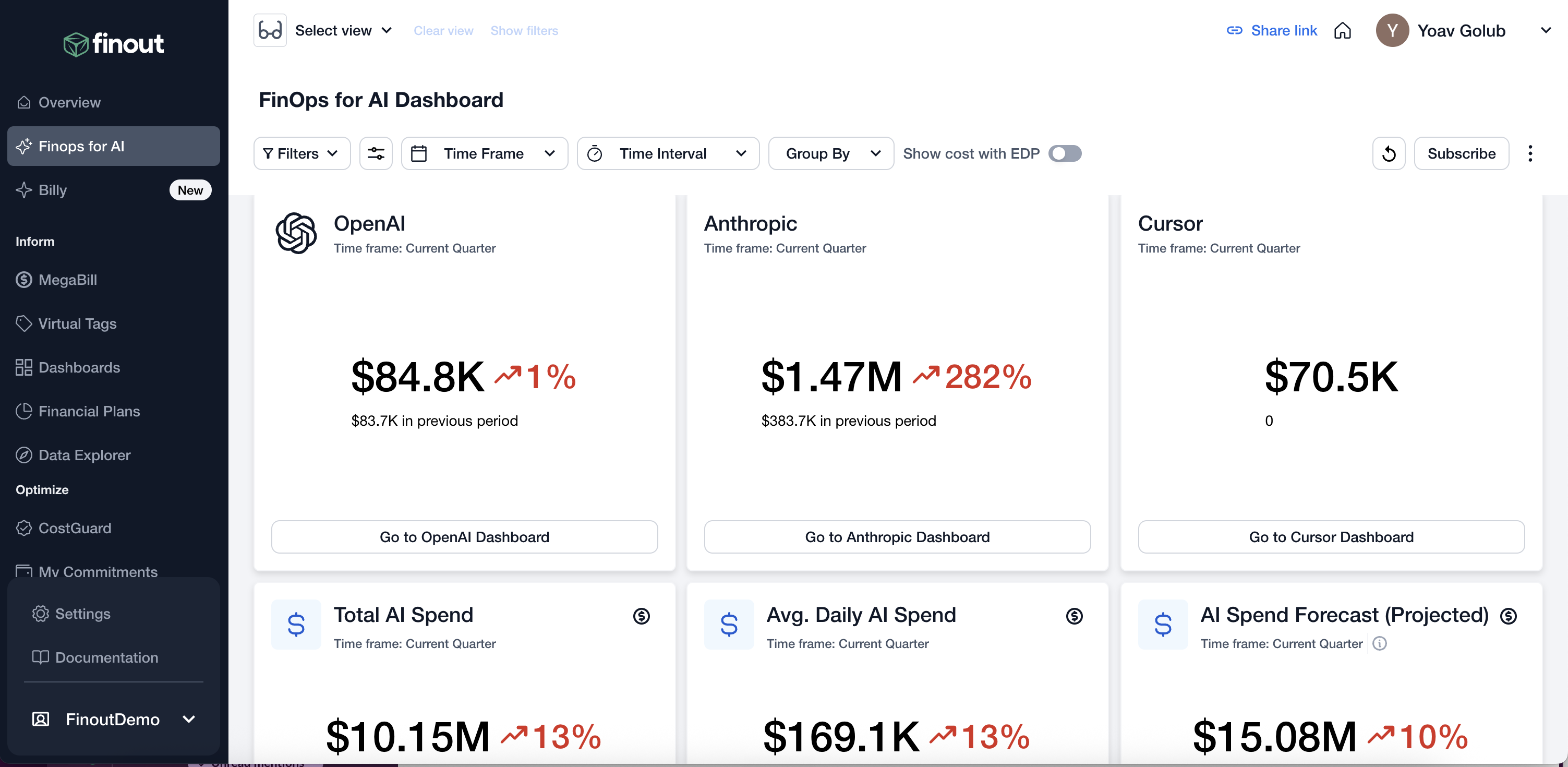Click the Data Explorer compass icon

pyautogui.click(x=24, y=456)
